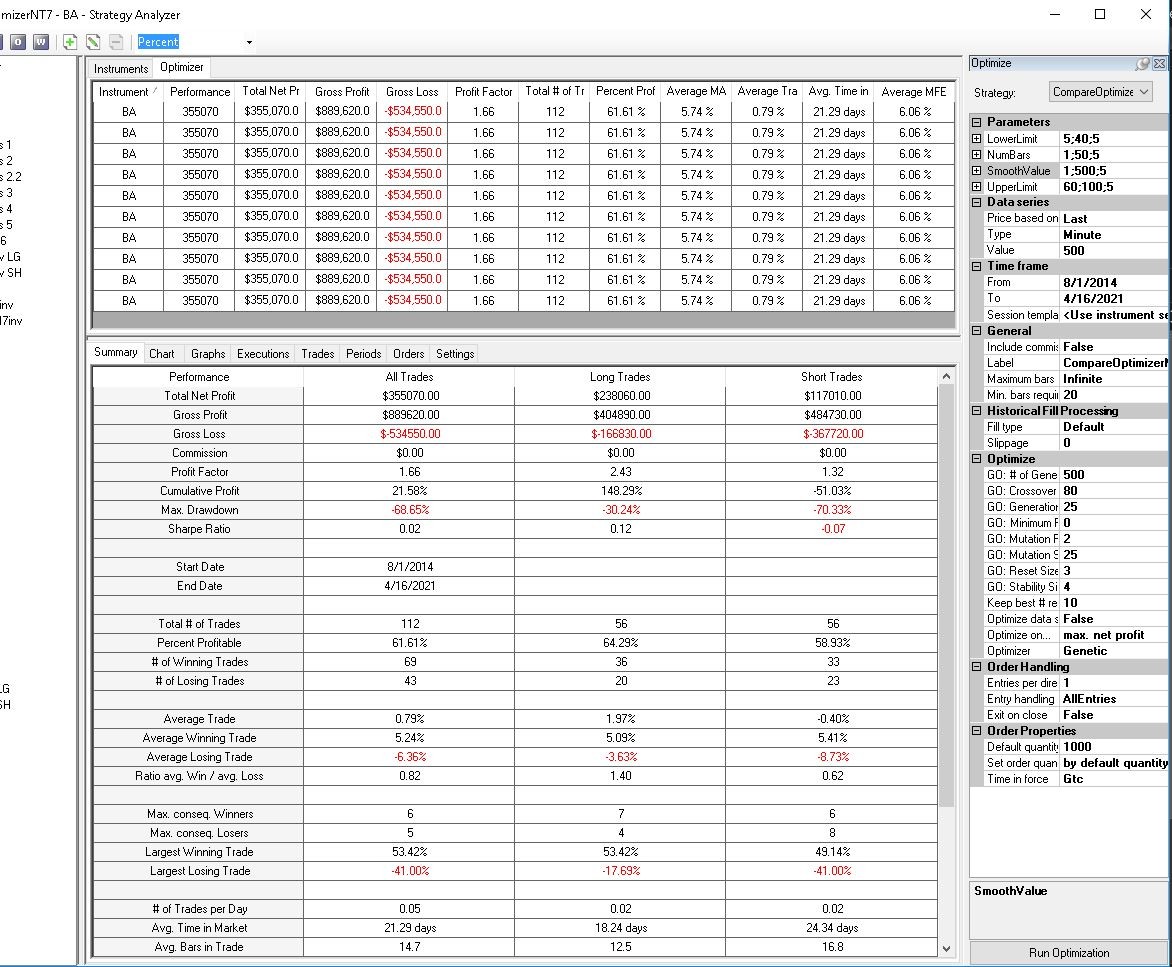This screenshot has height=967, width=1172.
Task: Click the Run Optimization button
Action: (x=1069, y=953)
